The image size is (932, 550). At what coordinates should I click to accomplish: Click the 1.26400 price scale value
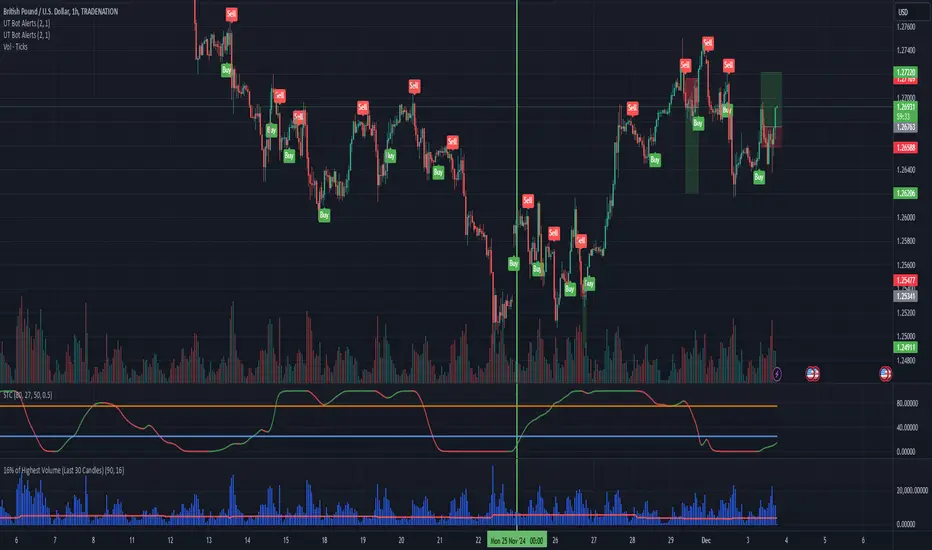coord(906,169)
